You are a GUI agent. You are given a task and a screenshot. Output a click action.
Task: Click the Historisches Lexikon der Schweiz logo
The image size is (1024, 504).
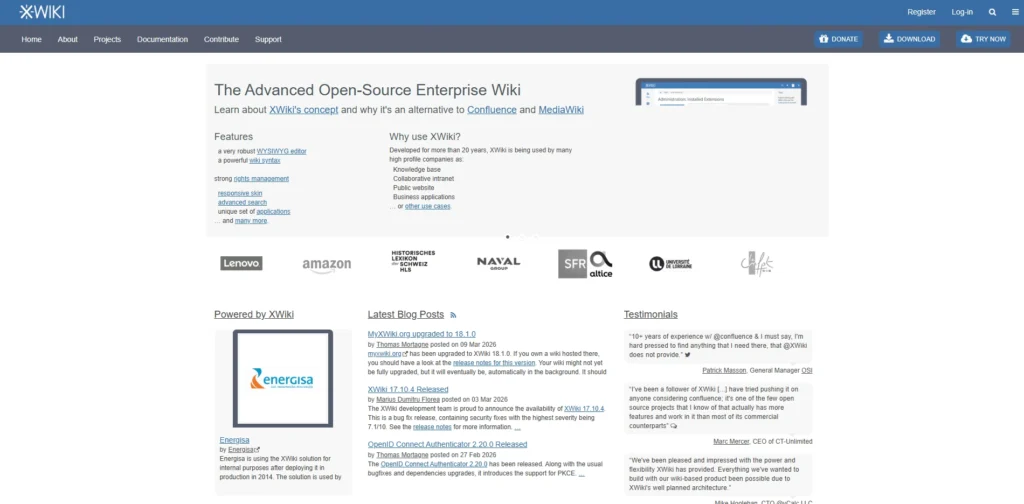413,261
